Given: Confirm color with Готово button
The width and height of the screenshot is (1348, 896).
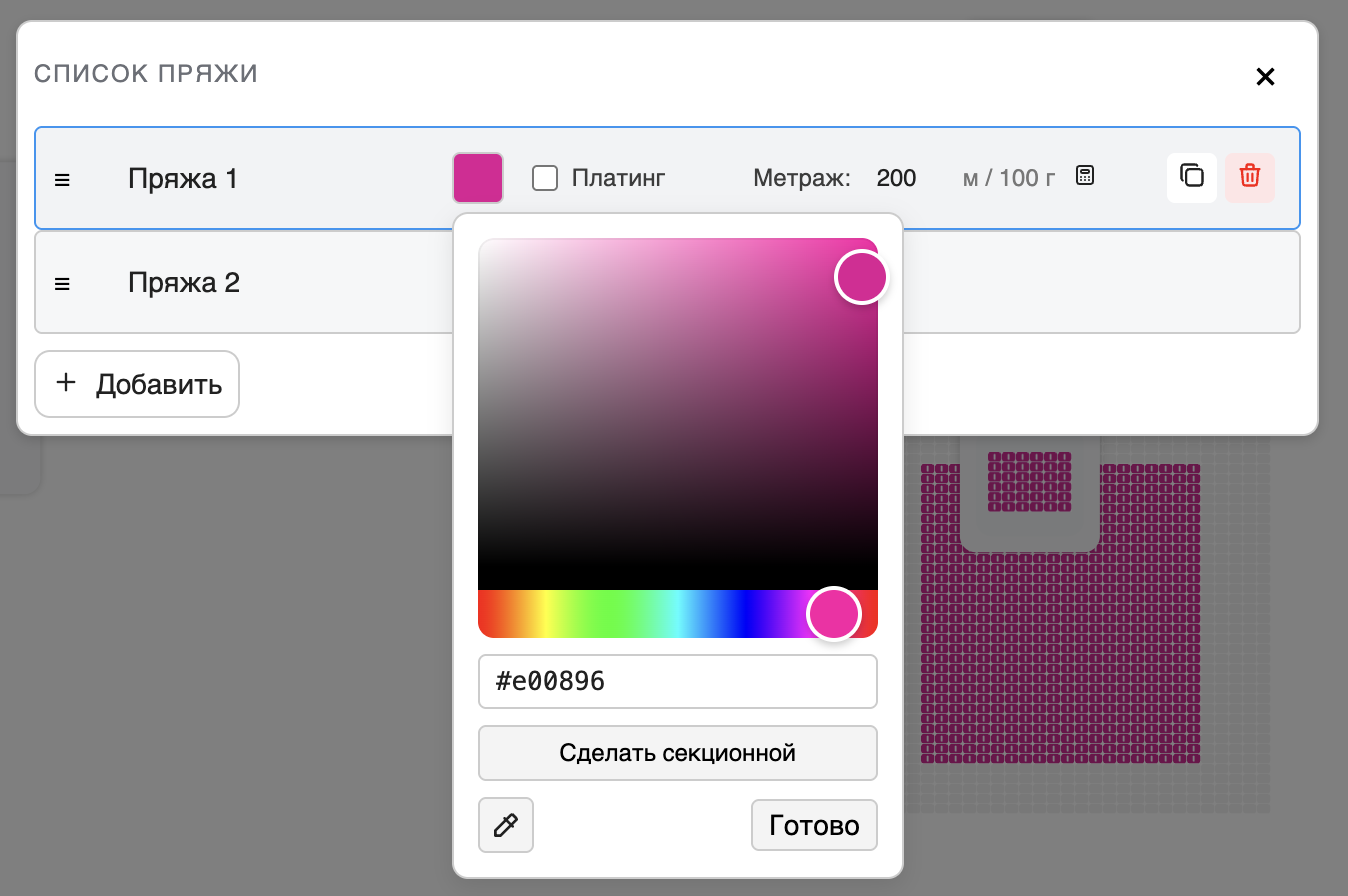Looking at the screenshot, I should [814, 825].
